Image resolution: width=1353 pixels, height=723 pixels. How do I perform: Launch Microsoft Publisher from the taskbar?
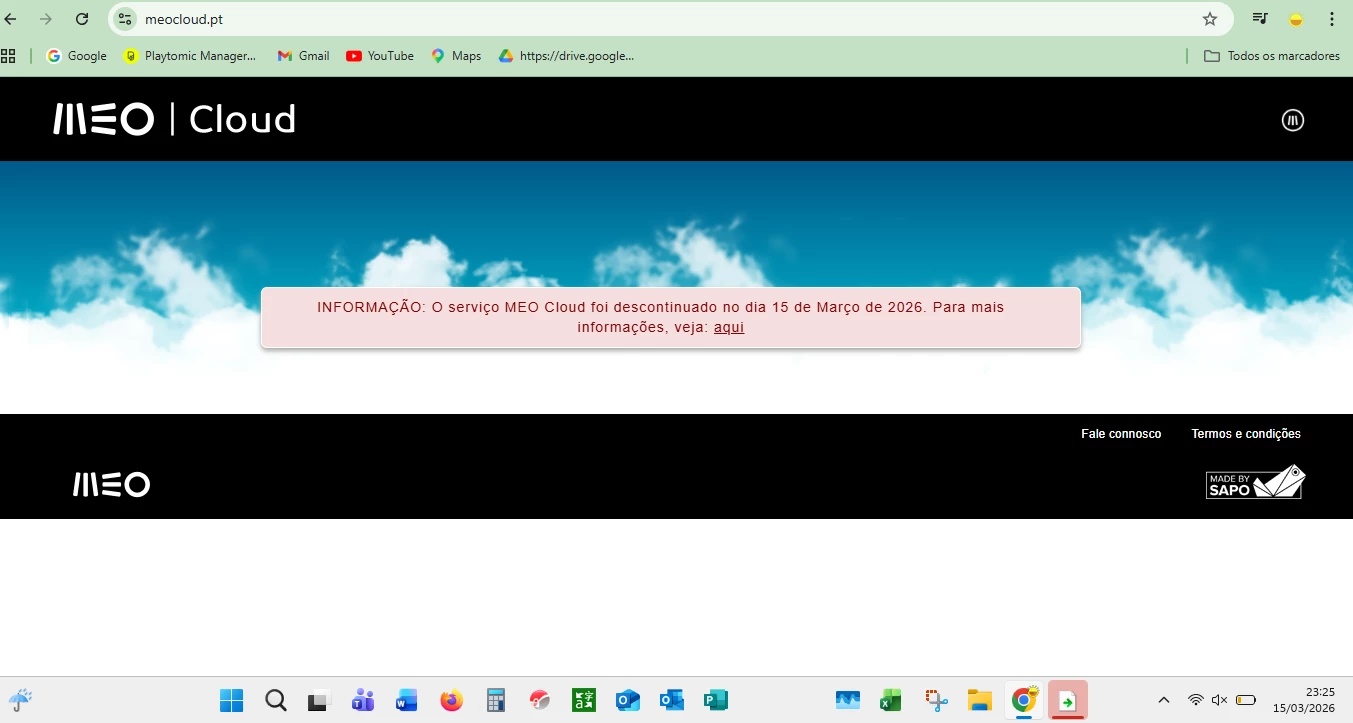point(716,700)
